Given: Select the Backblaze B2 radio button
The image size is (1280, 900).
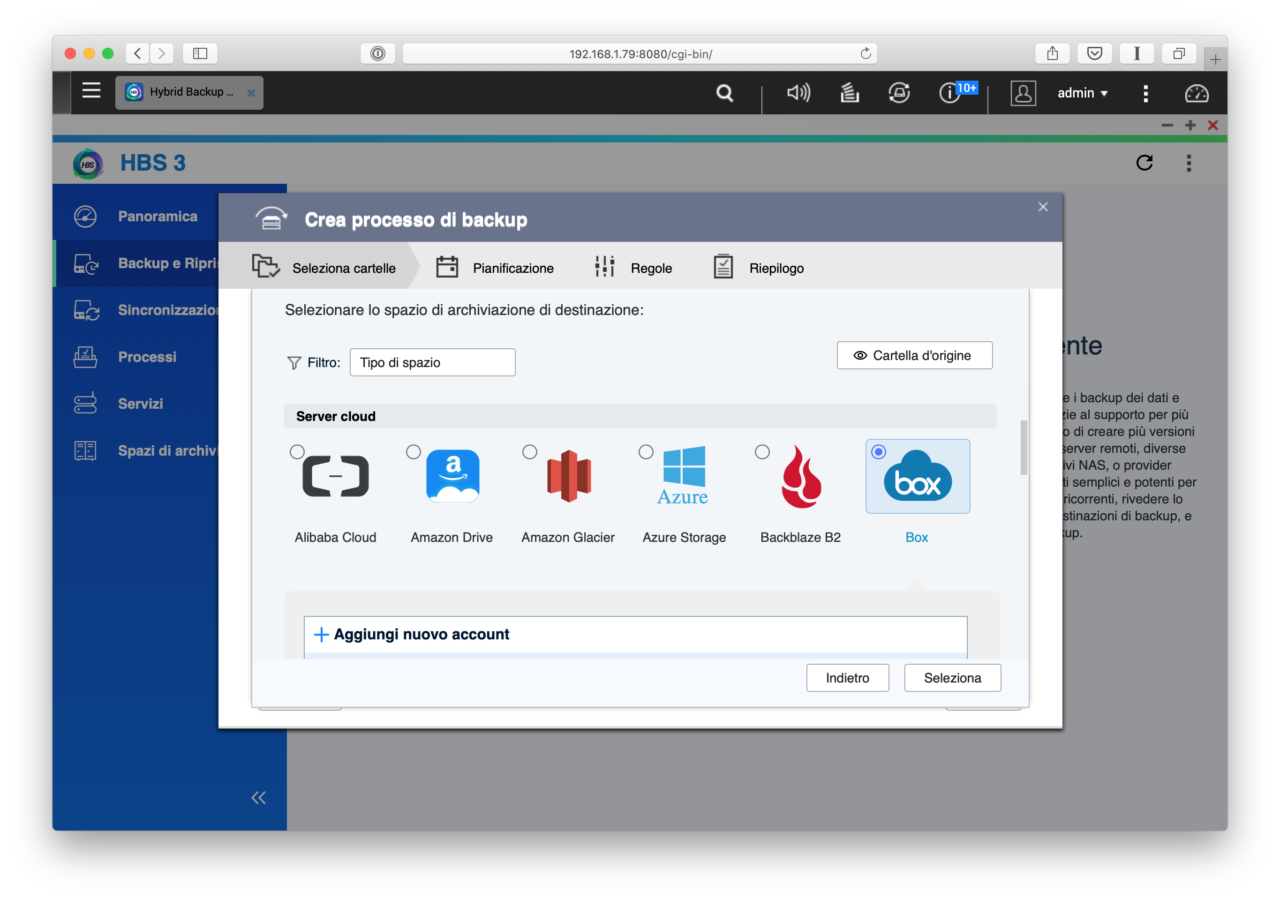Looking at the screenshot, I should [762, 452].
